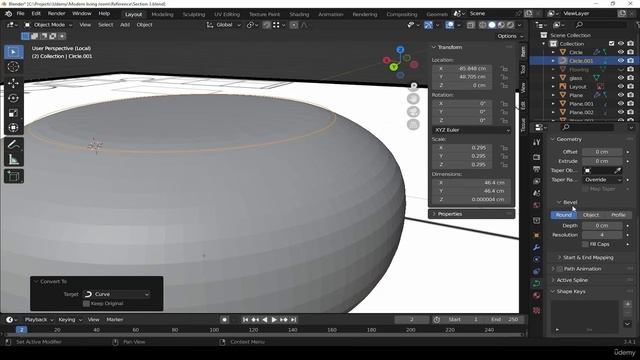Viewport: 640px width, 360px height.
Task: Click the green Y axis on navigation gizmo
Action: pos(393,67)
